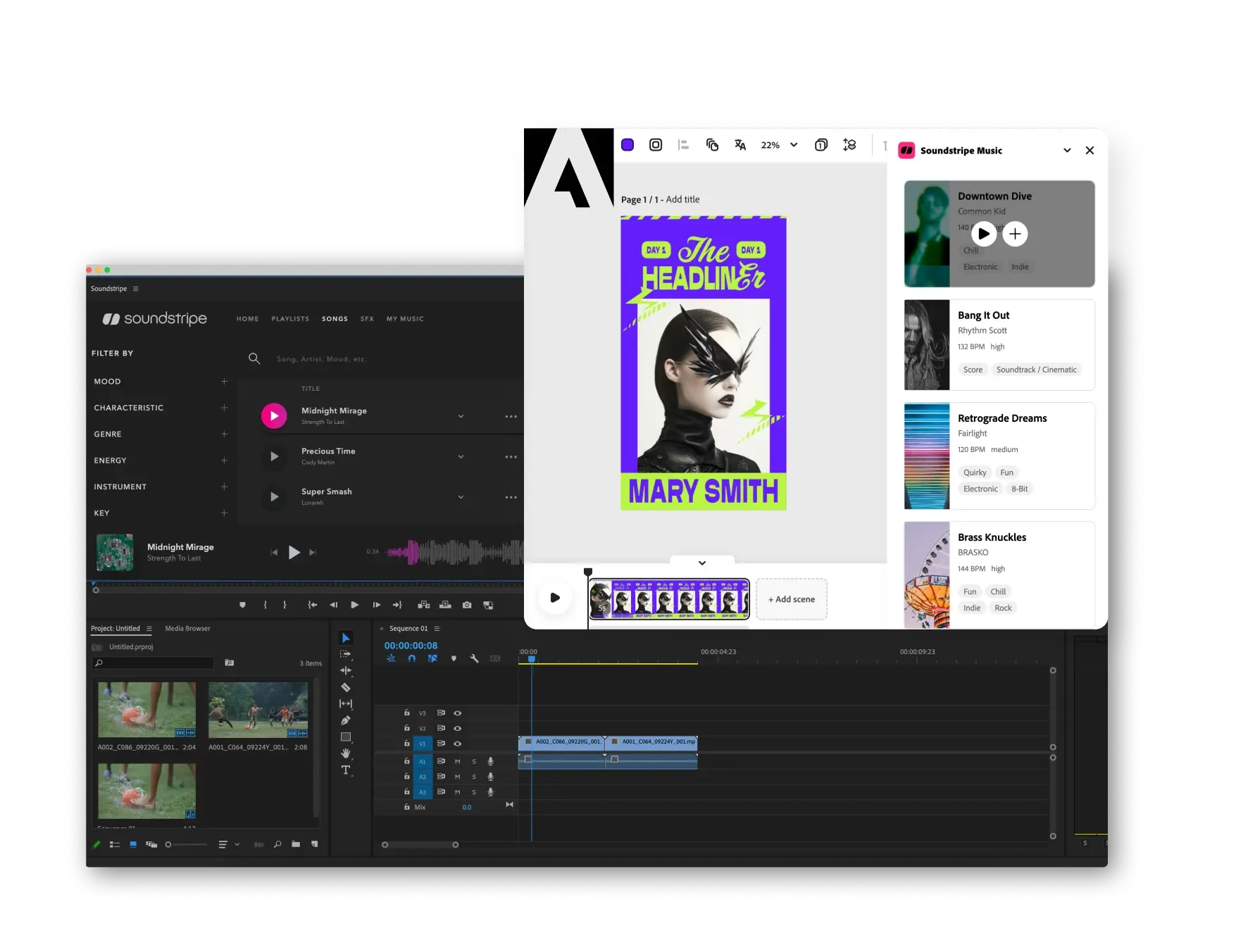Click the Add scene button
This screenshot has width=1236, height=952.
point(792,599)
